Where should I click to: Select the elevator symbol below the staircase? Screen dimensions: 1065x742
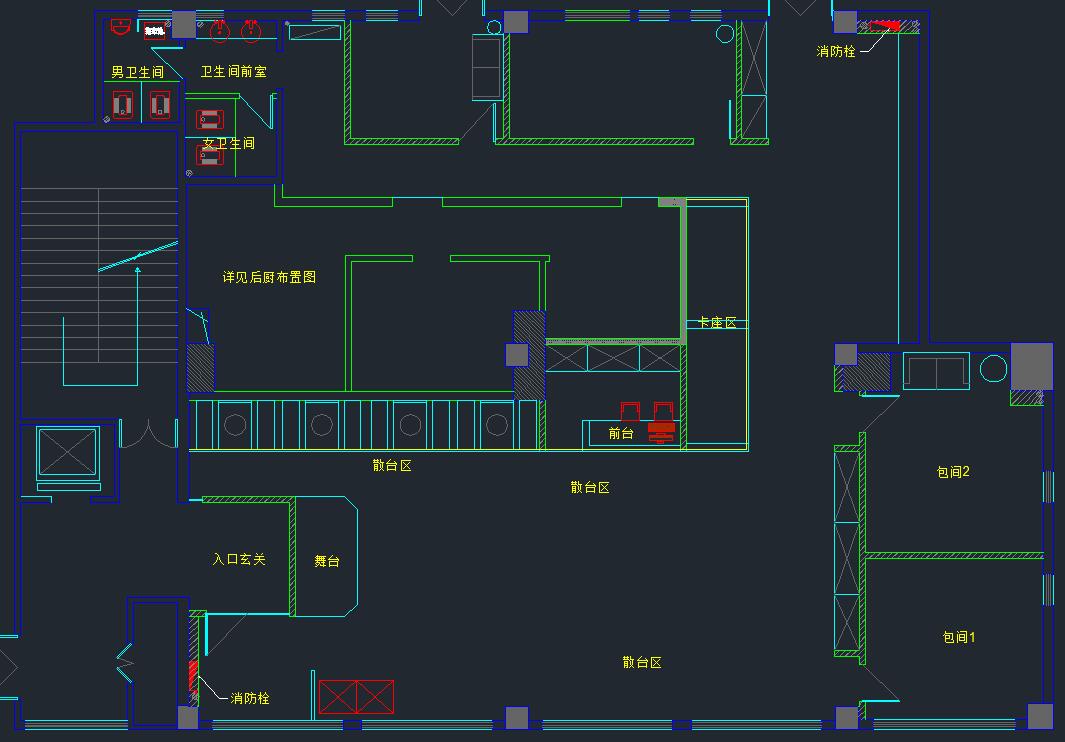tap(68, 452)
